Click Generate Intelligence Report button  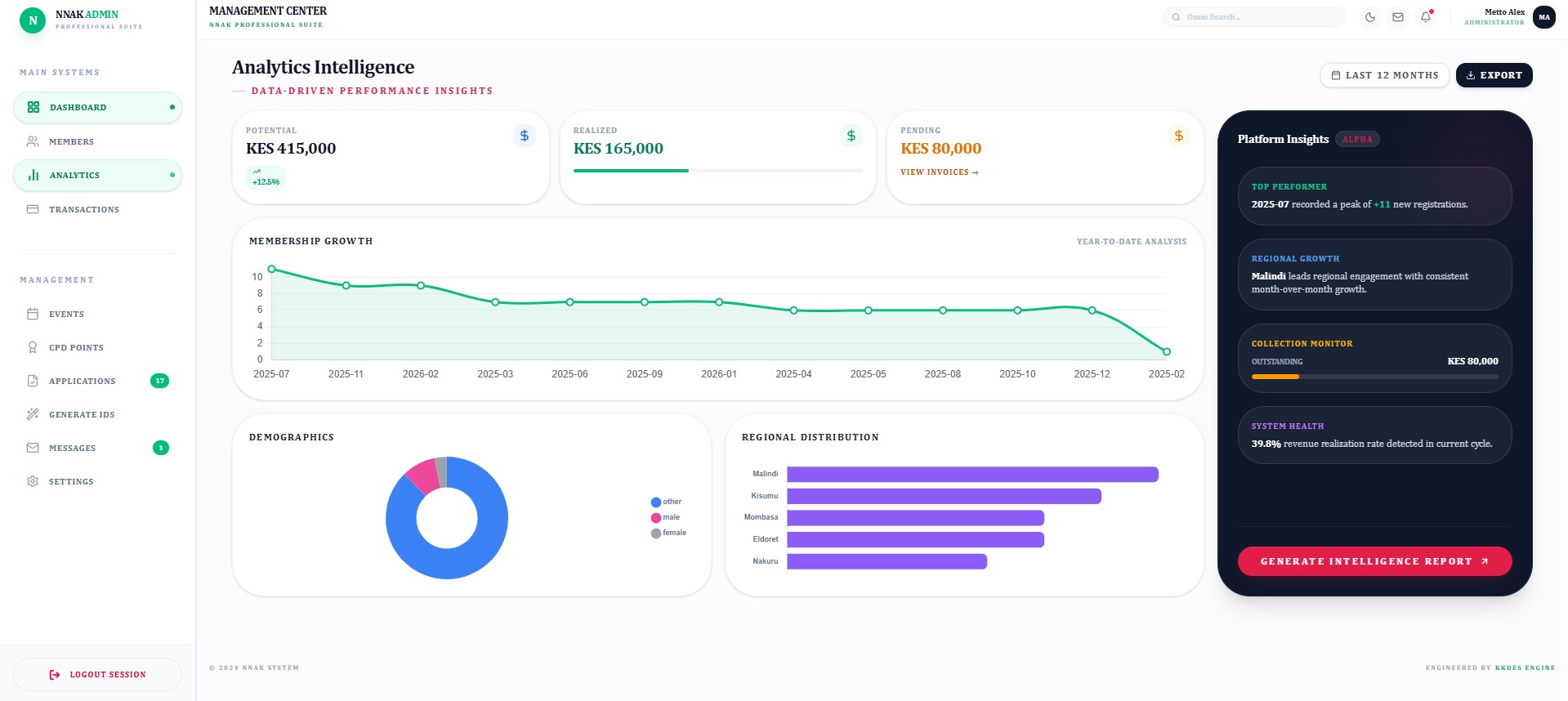[1374, 561]
